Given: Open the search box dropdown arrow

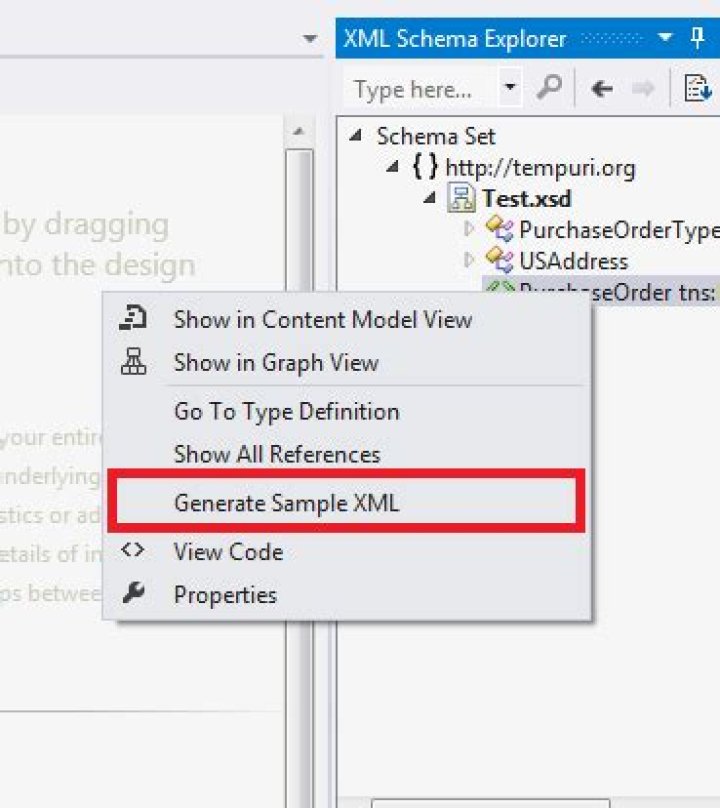Looking at the screenshot, I should click(x=511, y=89).
